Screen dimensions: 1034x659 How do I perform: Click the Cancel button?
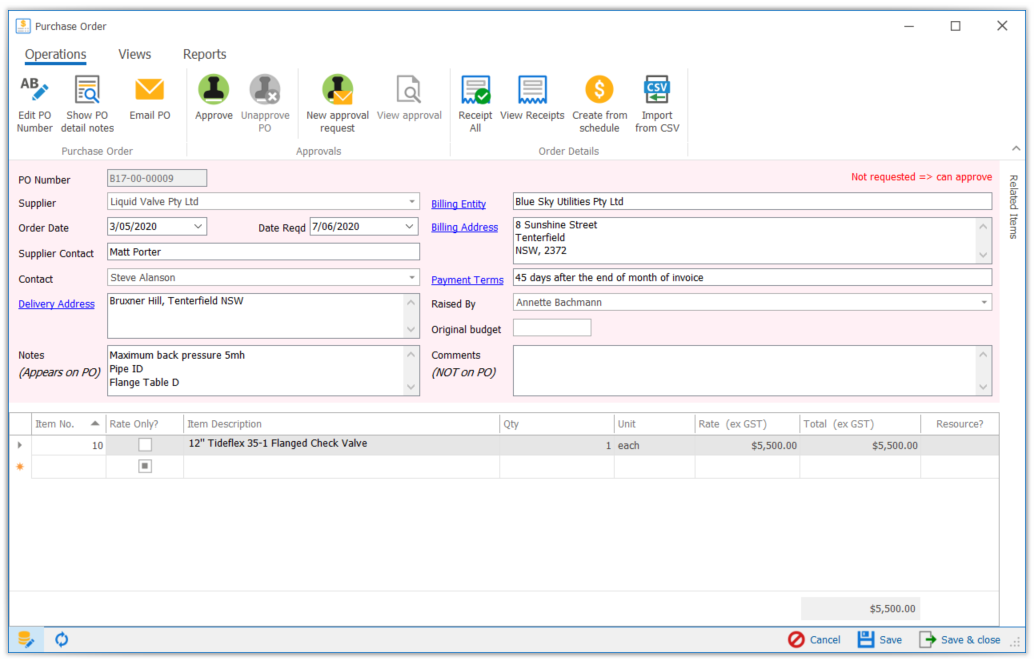[814, 639]
